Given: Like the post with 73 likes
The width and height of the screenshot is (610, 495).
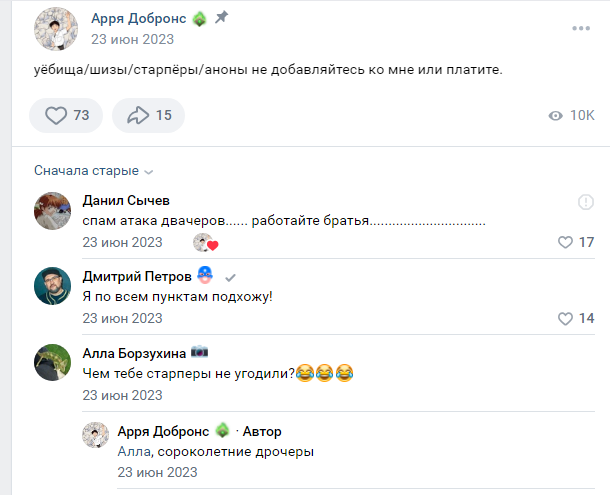Looking at the screenshot, I should pos(66,115).
